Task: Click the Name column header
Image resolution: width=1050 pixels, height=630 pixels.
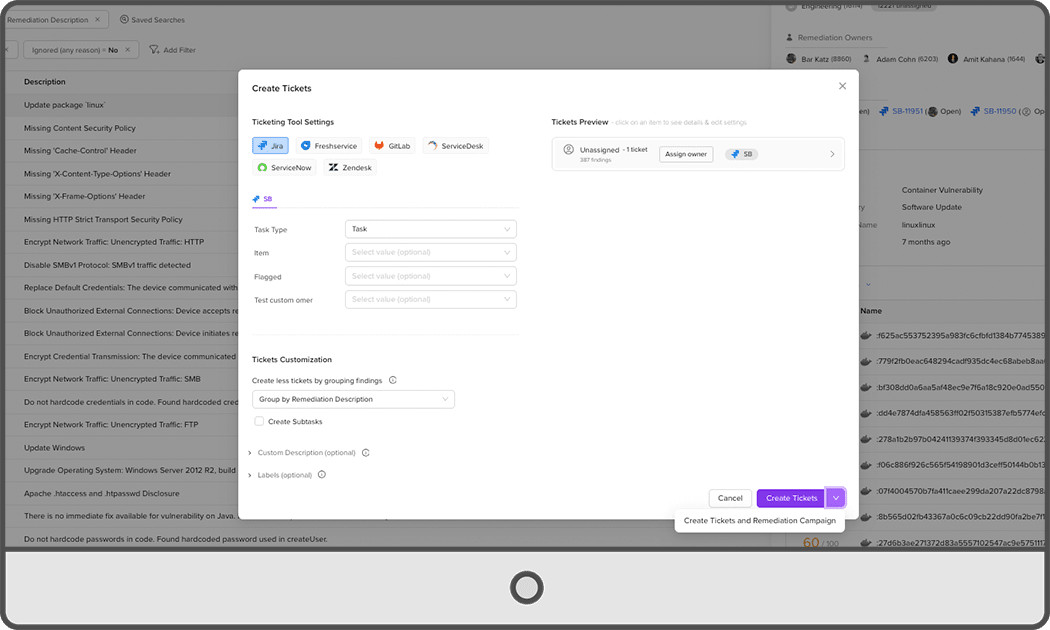Action: [x=871, y=311]
